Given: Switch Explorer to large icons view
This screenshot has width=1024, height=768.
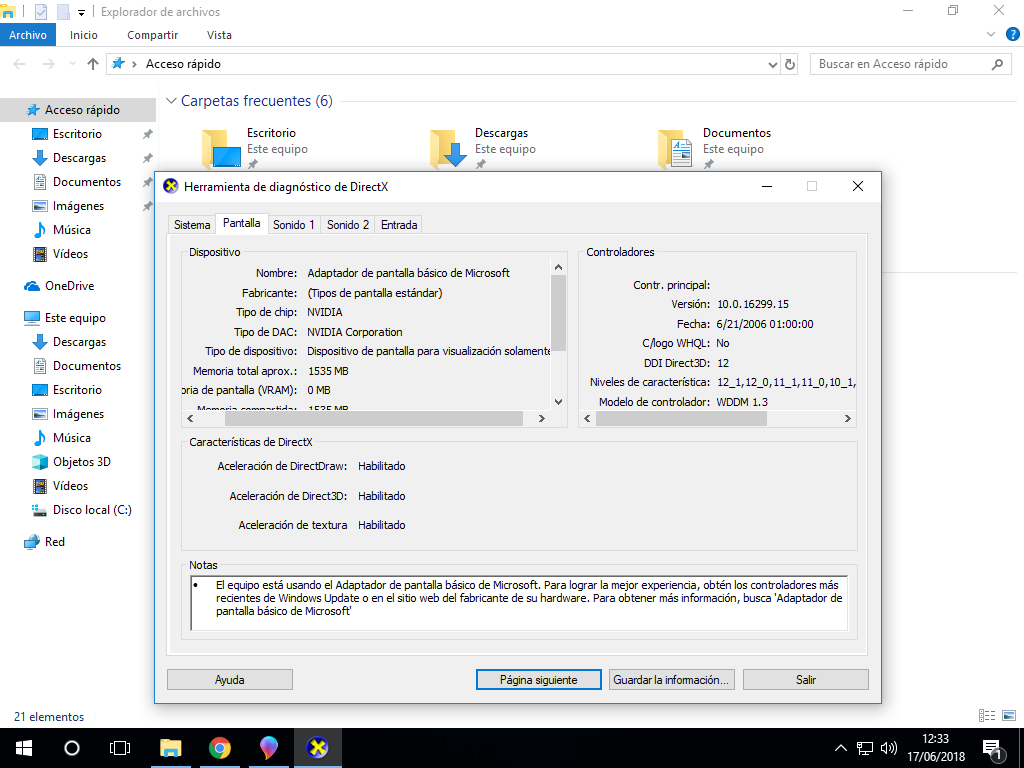Looking at the screenshot, I should 1009,716.
